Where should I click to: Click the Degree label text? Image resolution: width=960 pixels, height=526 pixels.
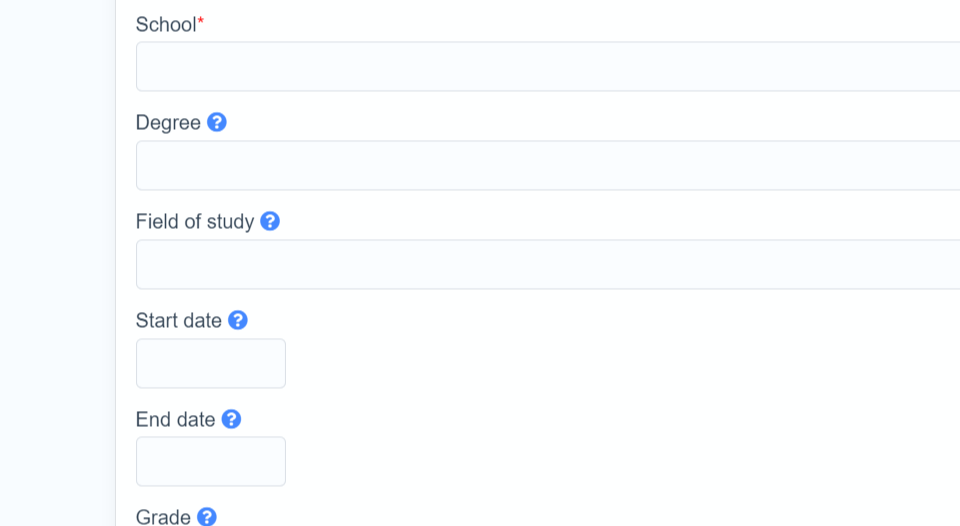(168, 123)
